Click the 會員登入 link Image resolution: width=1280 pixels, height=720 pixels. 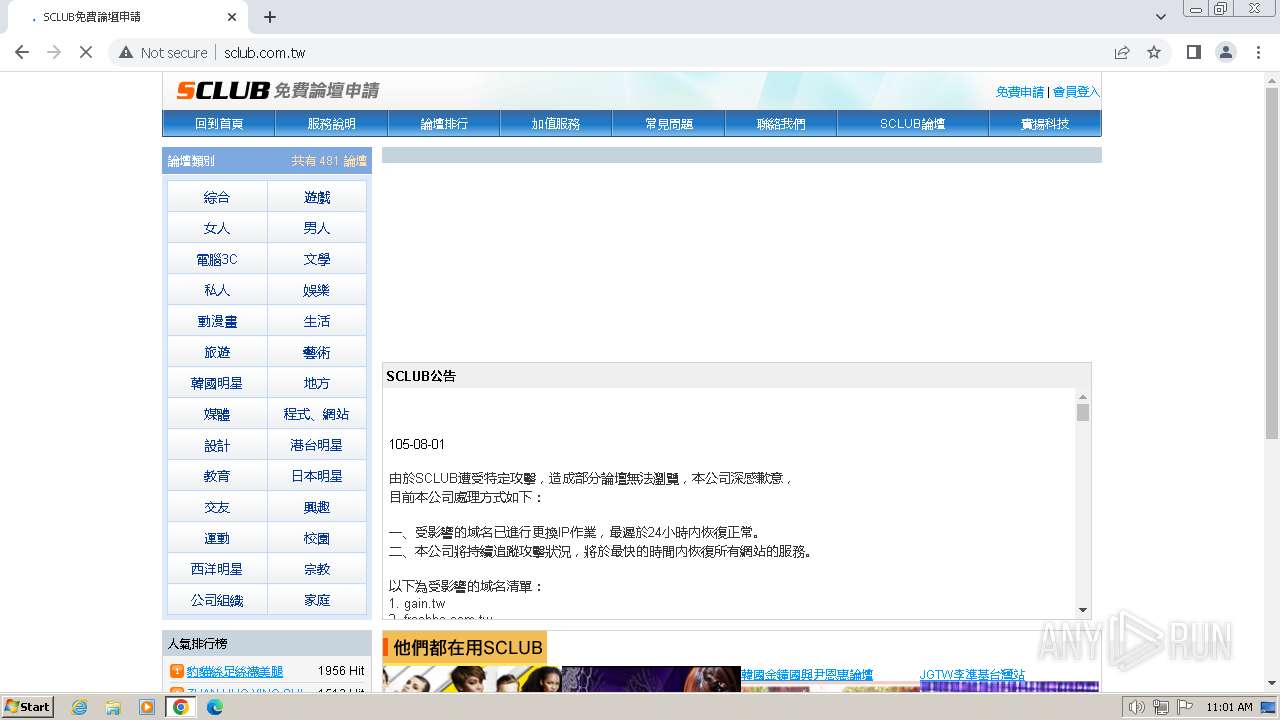(x=1076, y=92)
